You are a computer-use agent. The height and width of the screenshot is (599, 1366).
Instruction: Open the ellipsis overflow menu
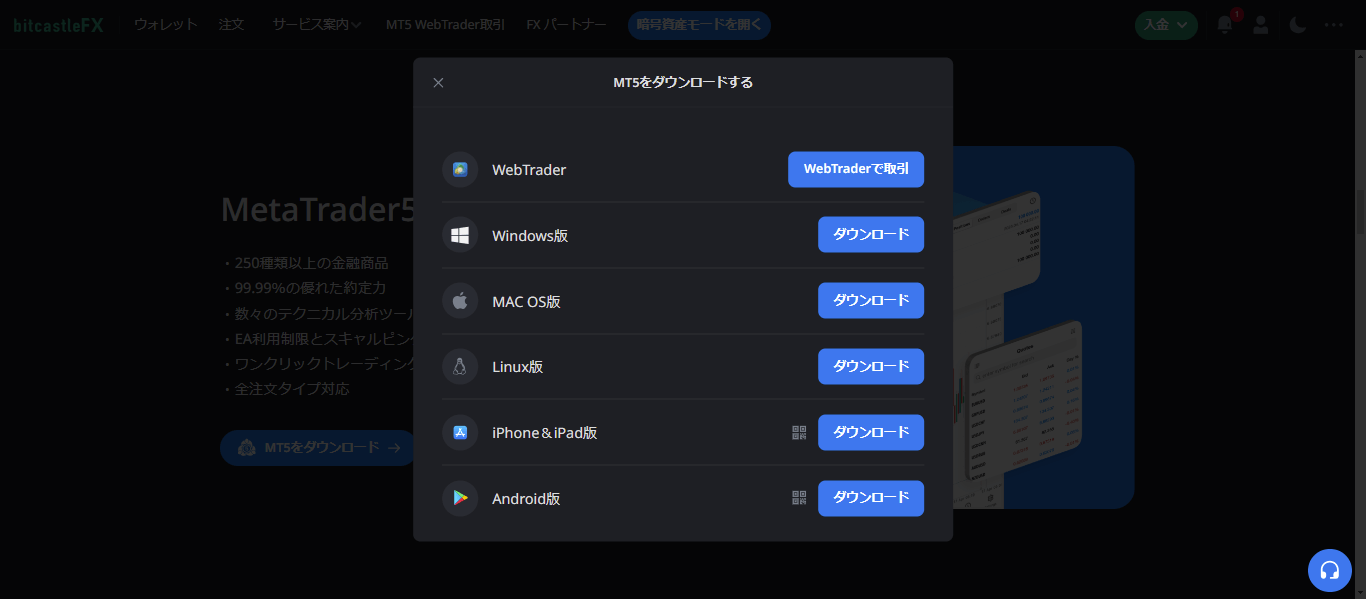1334,25
